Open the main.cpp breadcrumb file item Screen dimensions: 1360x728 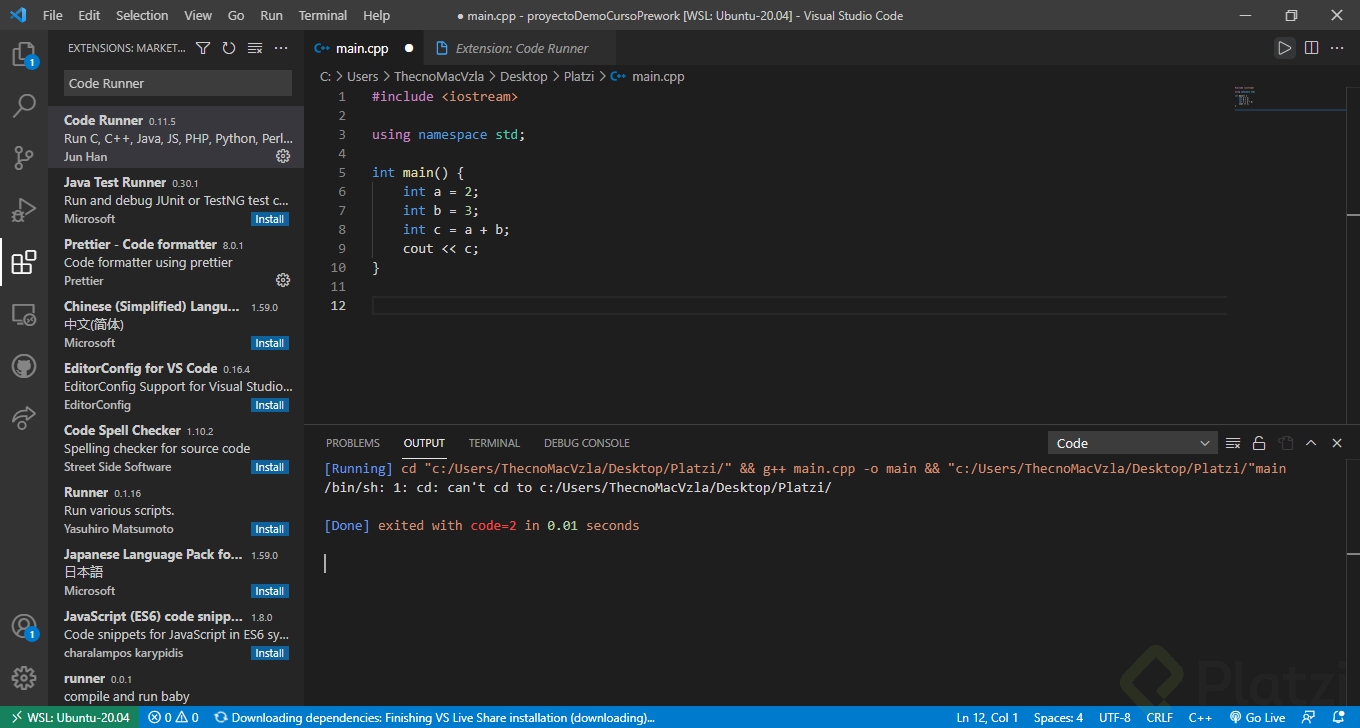click(x=647, y=76)
